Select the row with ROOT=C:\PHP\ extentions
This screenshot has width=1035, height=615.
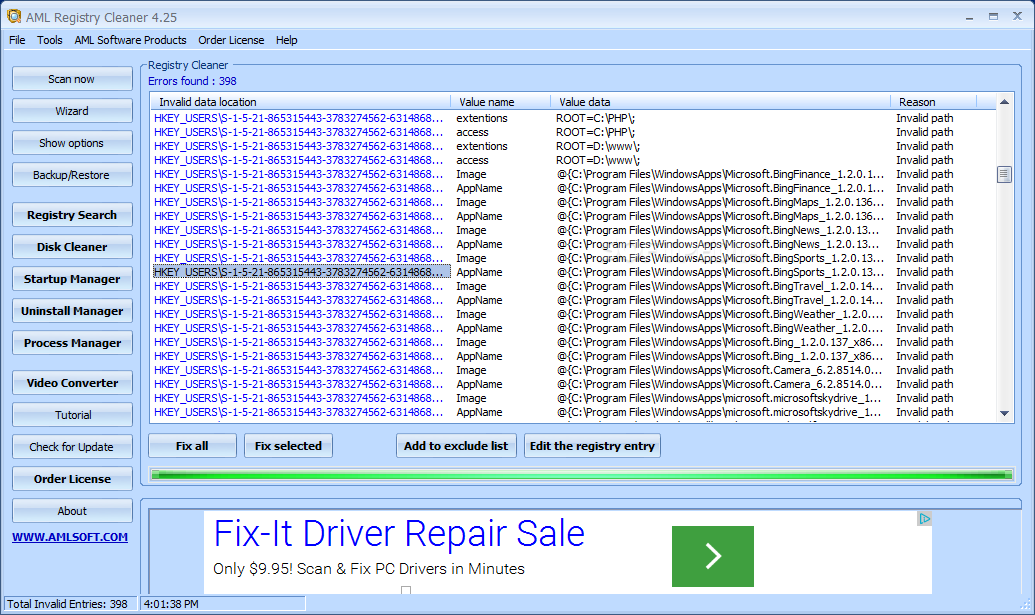tap(573, 118)
